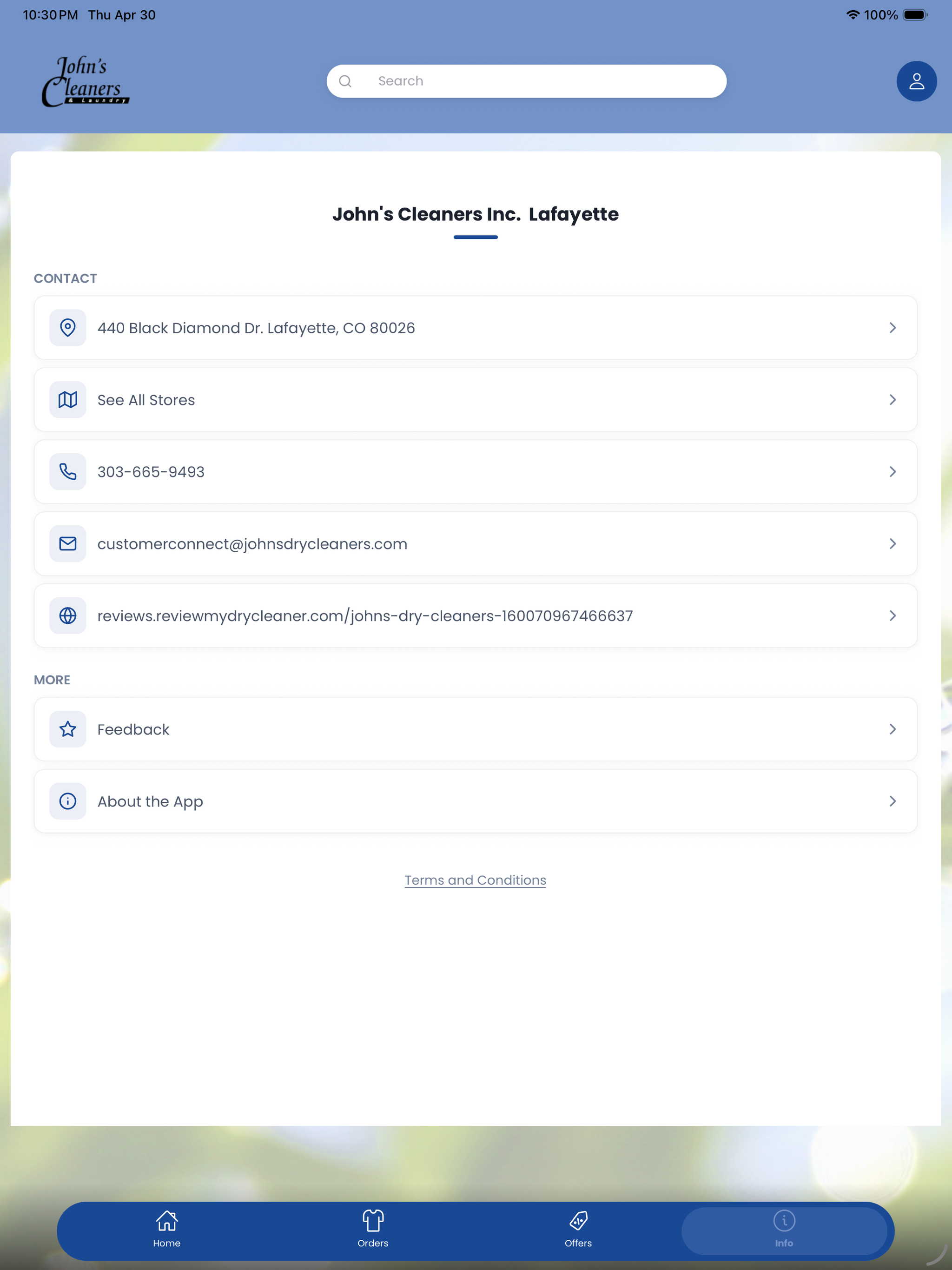Expand the reviews link row chevron
Screen dimensions: 952x1270
pos(892,615)
